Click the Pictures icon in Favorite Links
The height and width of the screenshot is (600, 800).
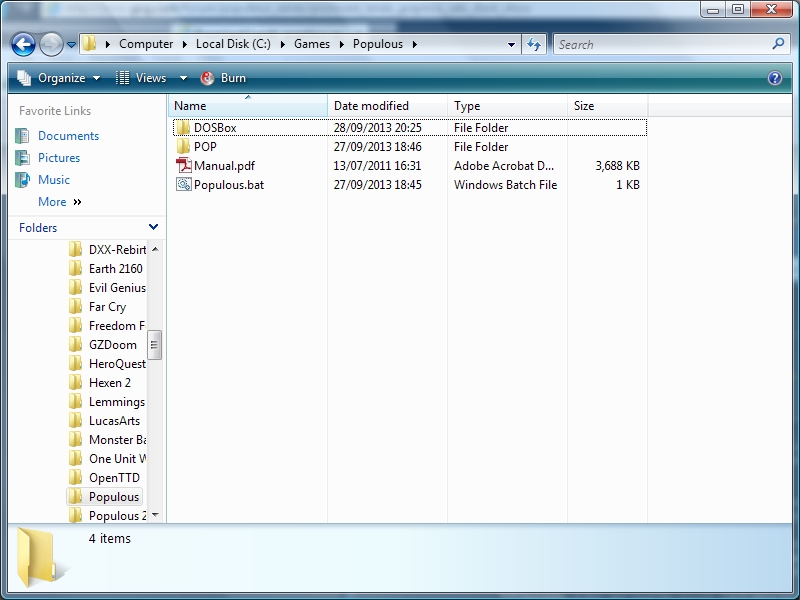tap(22, 158)
